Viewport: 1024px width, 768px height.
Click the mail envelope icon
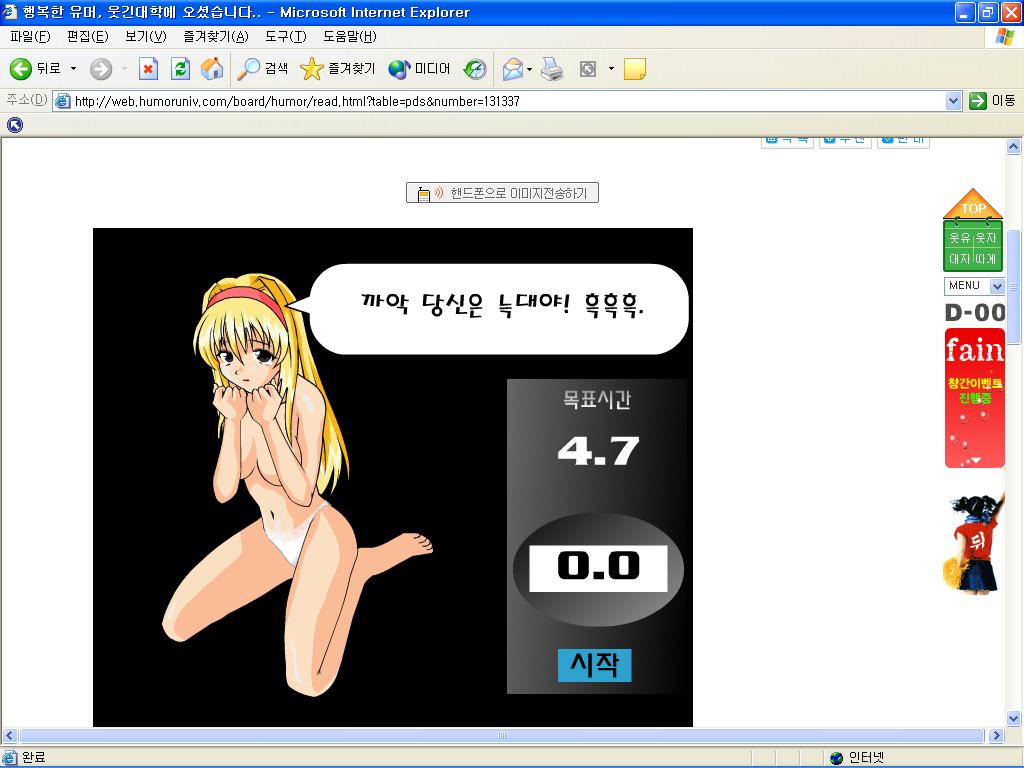[x=513, y=69]
